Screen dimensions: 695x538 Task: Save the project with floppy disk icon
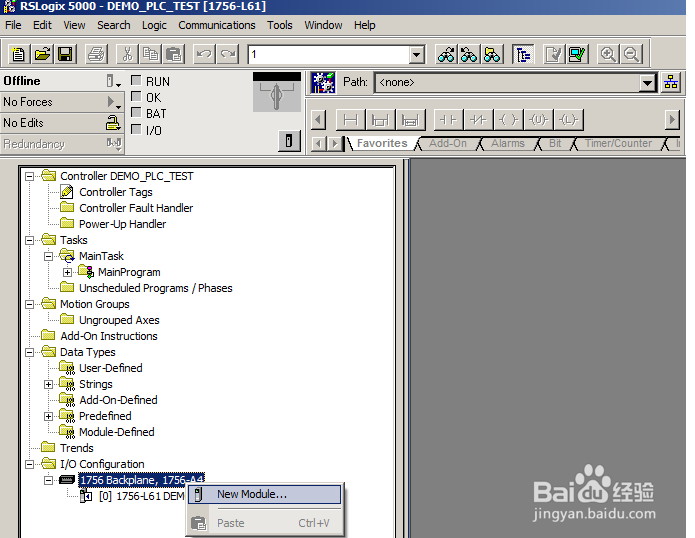pyautogui.click(x=65, y=55)
